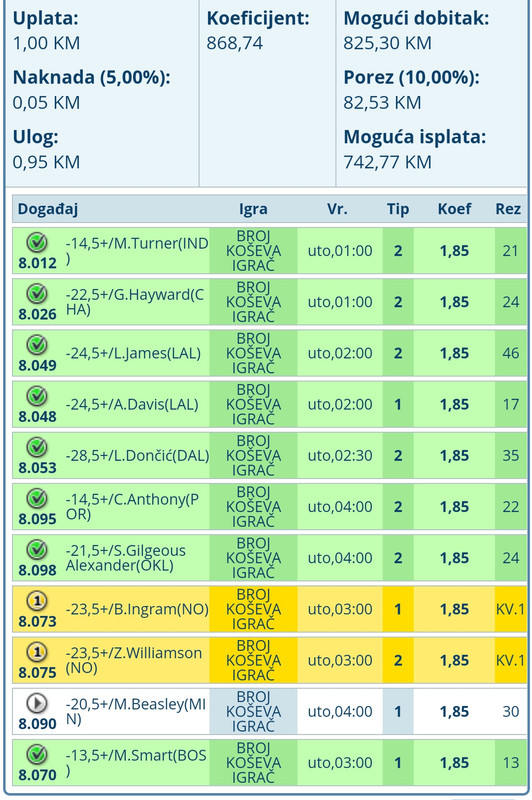This screenshot has width=532, height=800.
Task: Click the yellow status icon for B.Ingram row
Action: point(37,601)
